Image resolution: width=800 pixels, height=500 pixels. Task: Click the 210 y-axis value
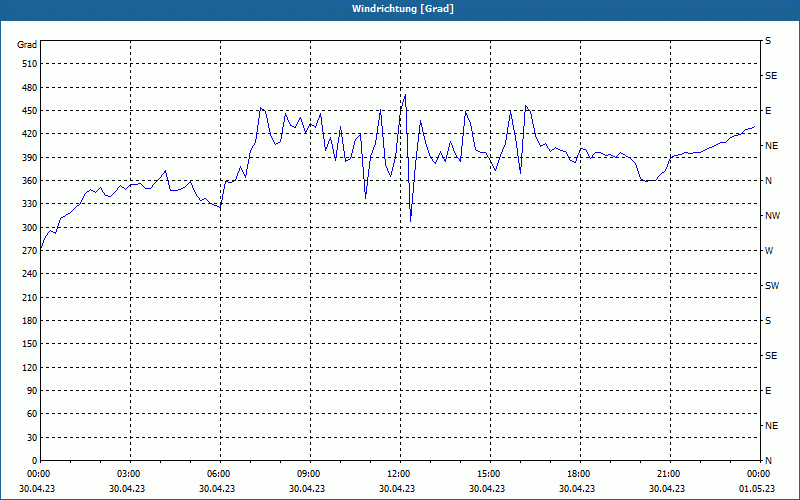pyautogui.click(x=30, y=297)
